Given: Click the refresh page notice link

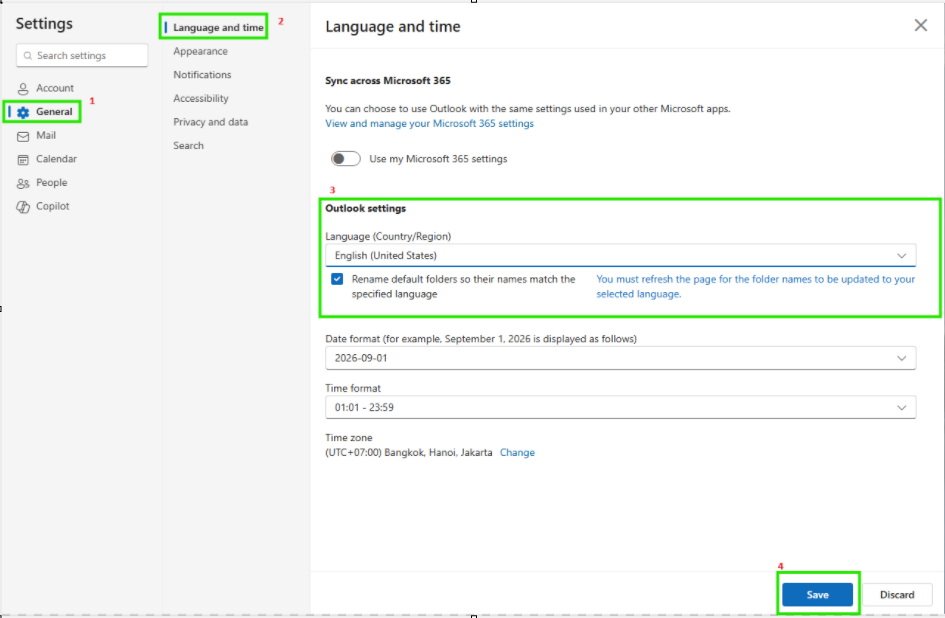Looking at the screenshot, I should point(755,286).
